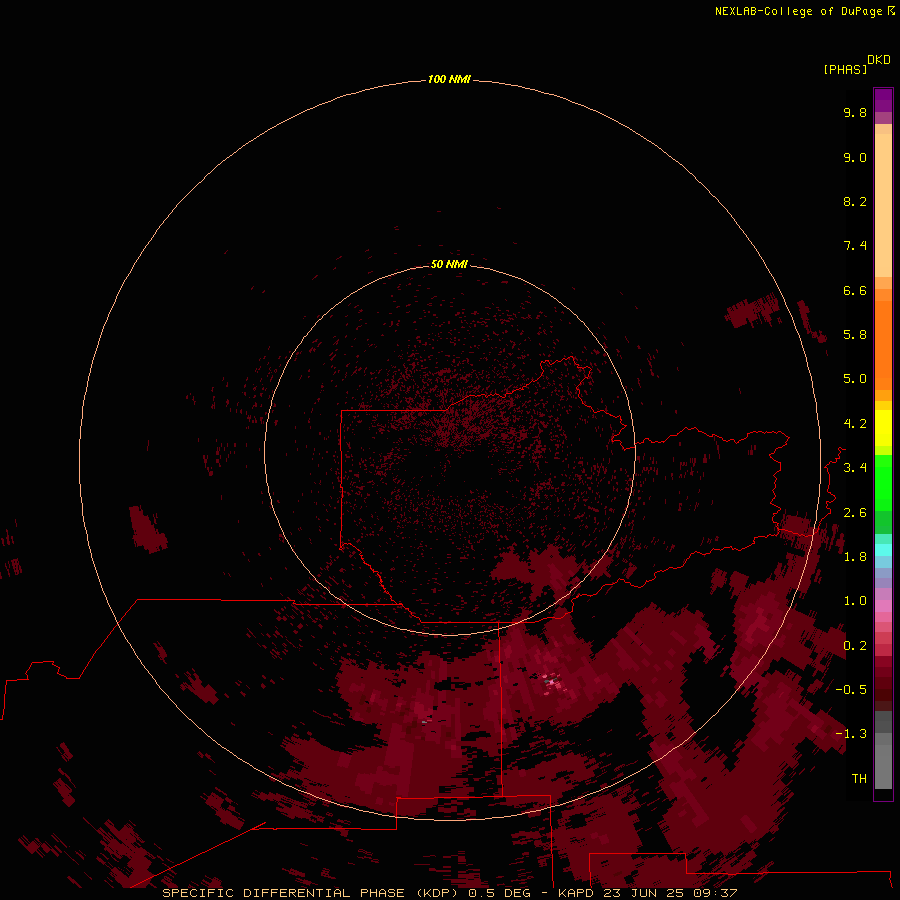Click the 6.6 scale value
This screenshot has width=900, height=900.
tap(855, 290)
